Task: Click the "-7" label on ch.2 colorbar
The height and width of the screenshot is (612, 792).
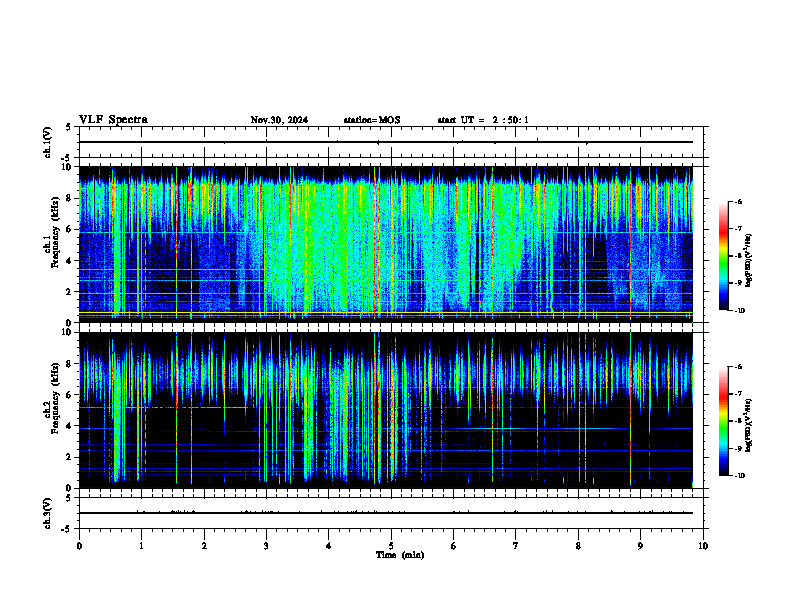Action: (738, 394)
